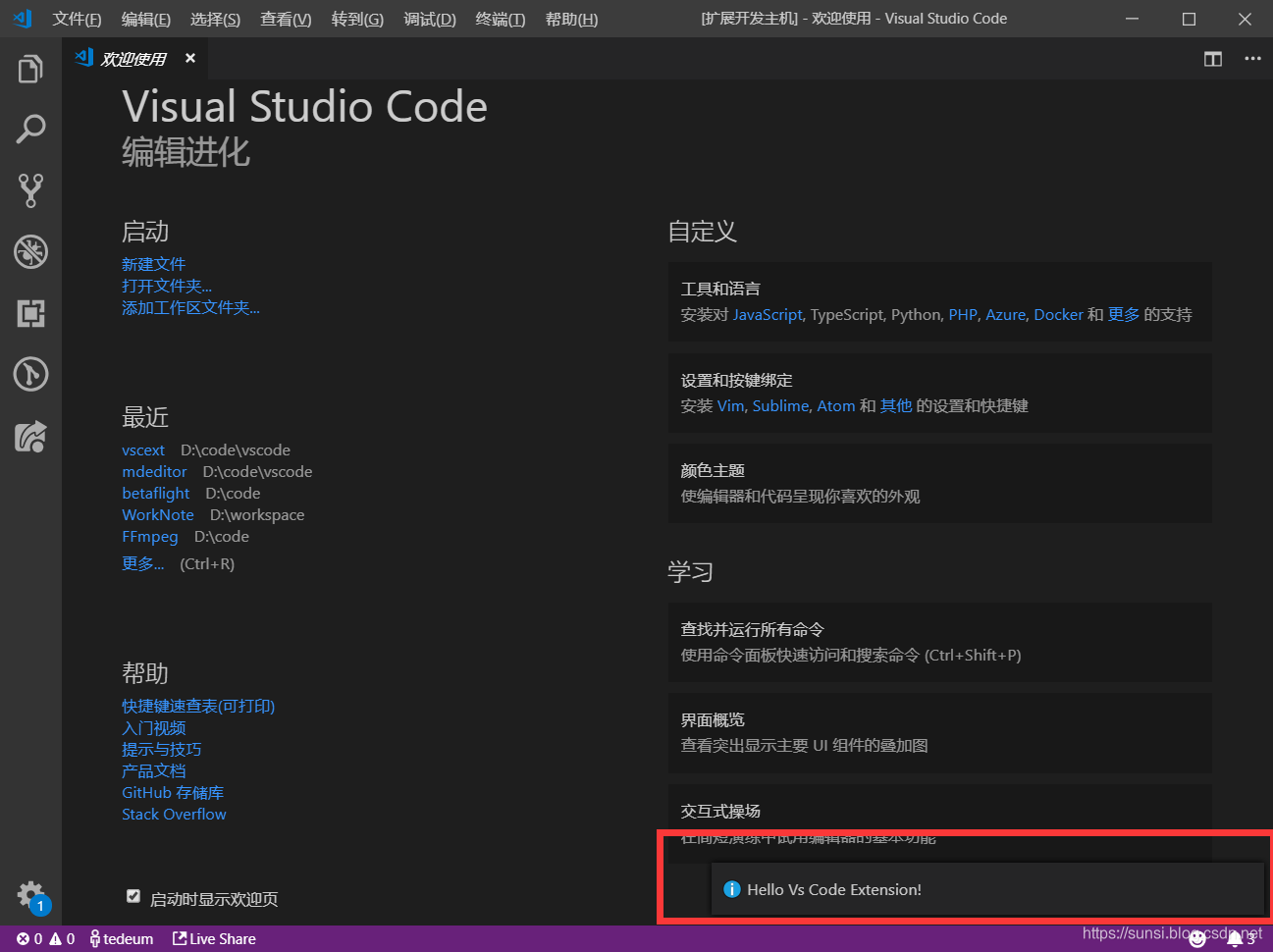Close the 欢迎使用 tab
The height and width of the screenshot is (952, 1273).
coord(190,59)
